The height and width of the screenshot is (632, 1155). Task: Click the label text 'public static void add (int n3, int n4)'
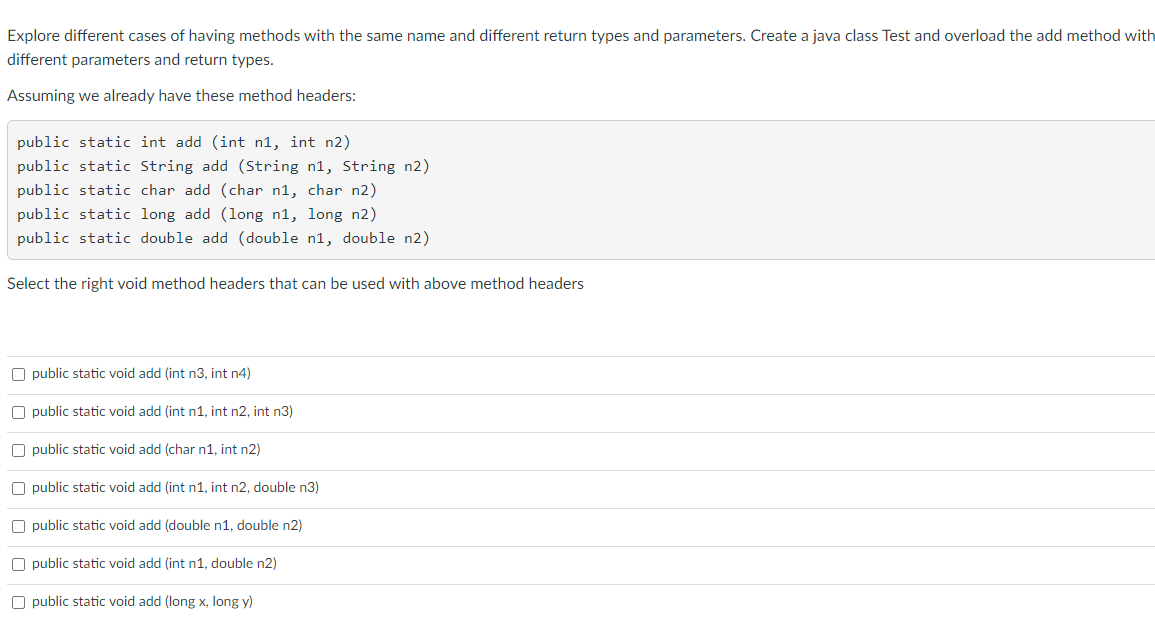[141, 373]
